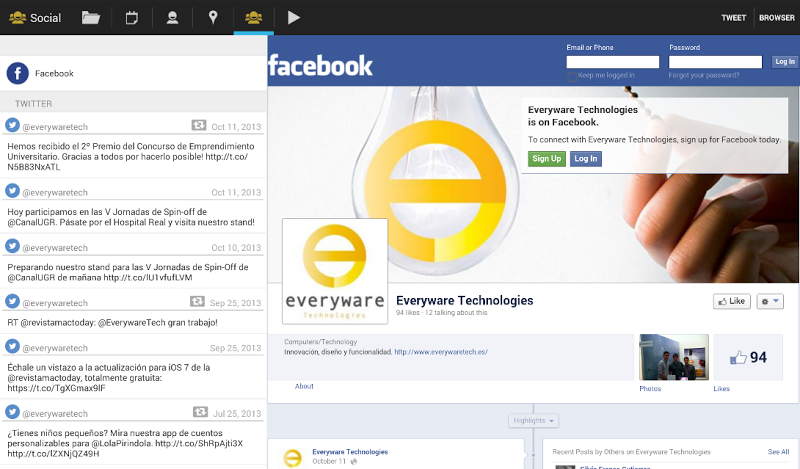Open the 94 Likes box
Viewport: 800px width, 469px height.
[x=748, y=357]
